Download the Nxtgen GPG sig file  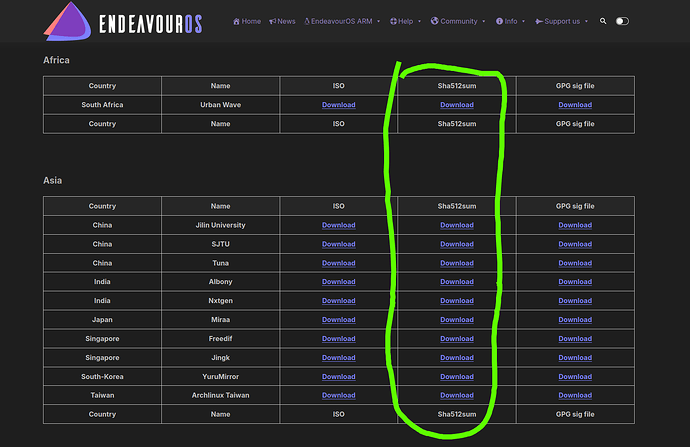575,300
